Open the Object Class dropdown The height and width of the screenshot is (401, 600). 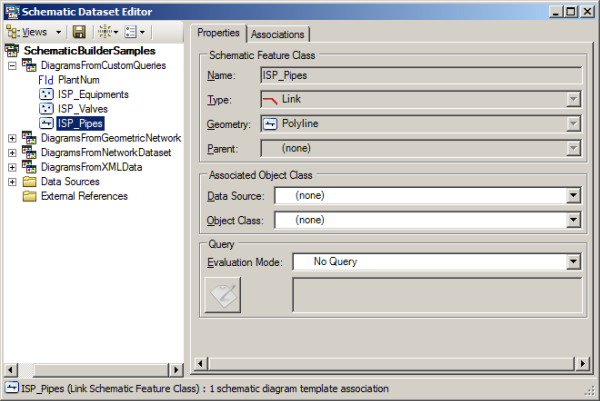click(x=573, y=219)
